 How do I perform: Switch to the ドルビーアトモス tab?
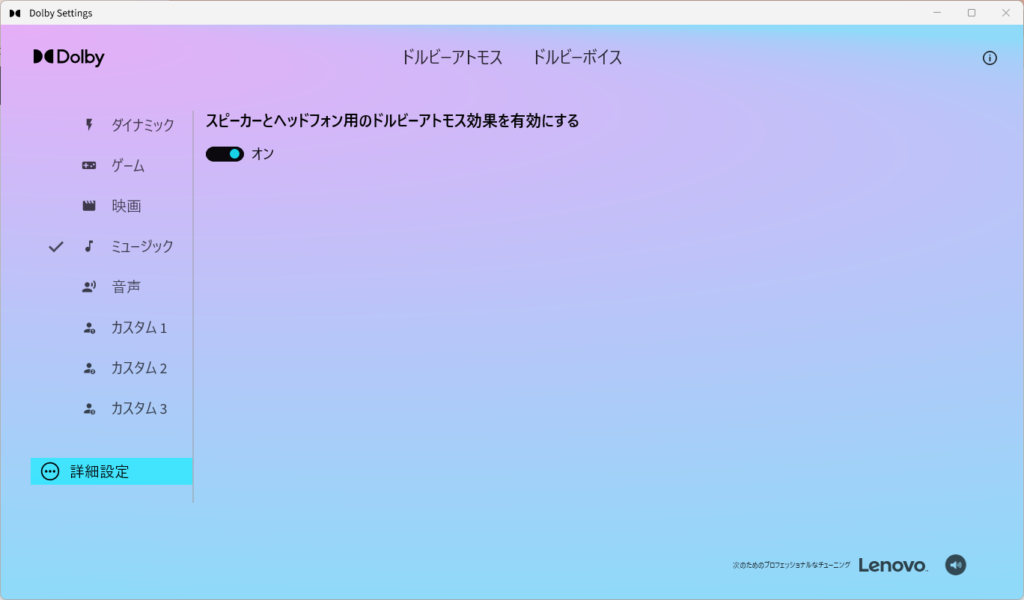tap(452, 57)
